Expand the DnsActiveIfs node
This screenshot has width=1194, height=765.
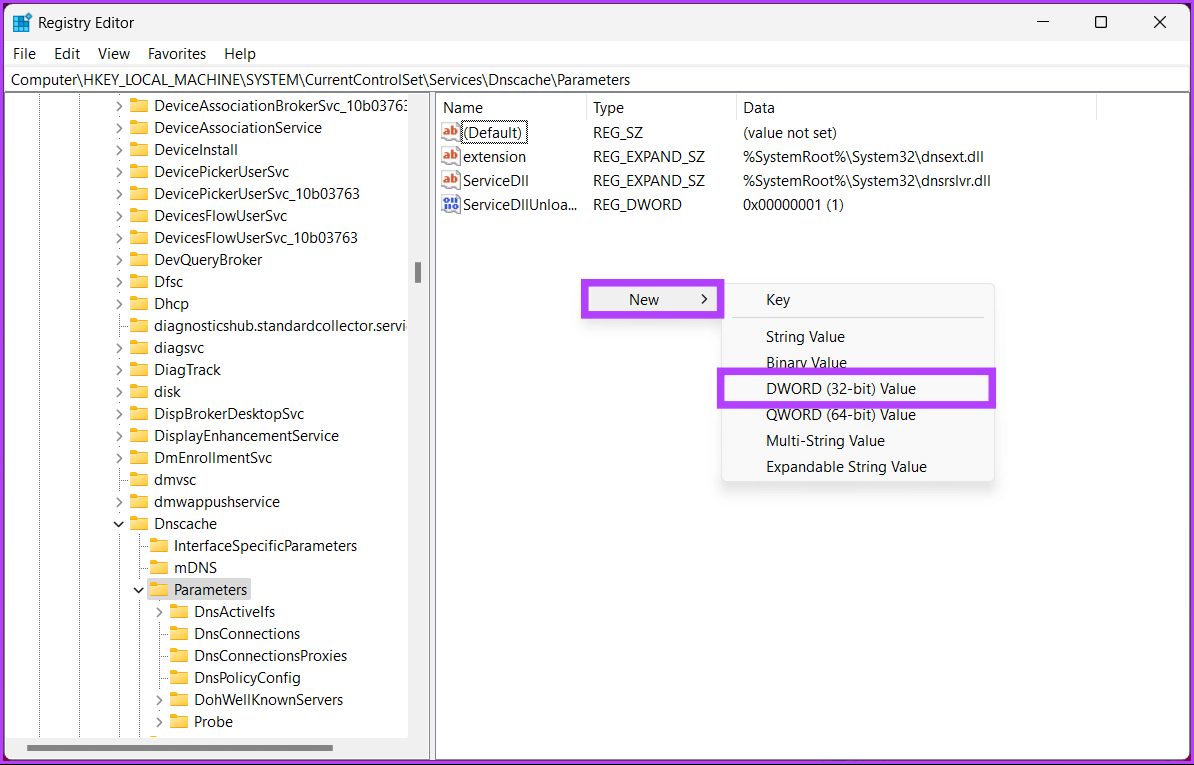click(158, 612)
